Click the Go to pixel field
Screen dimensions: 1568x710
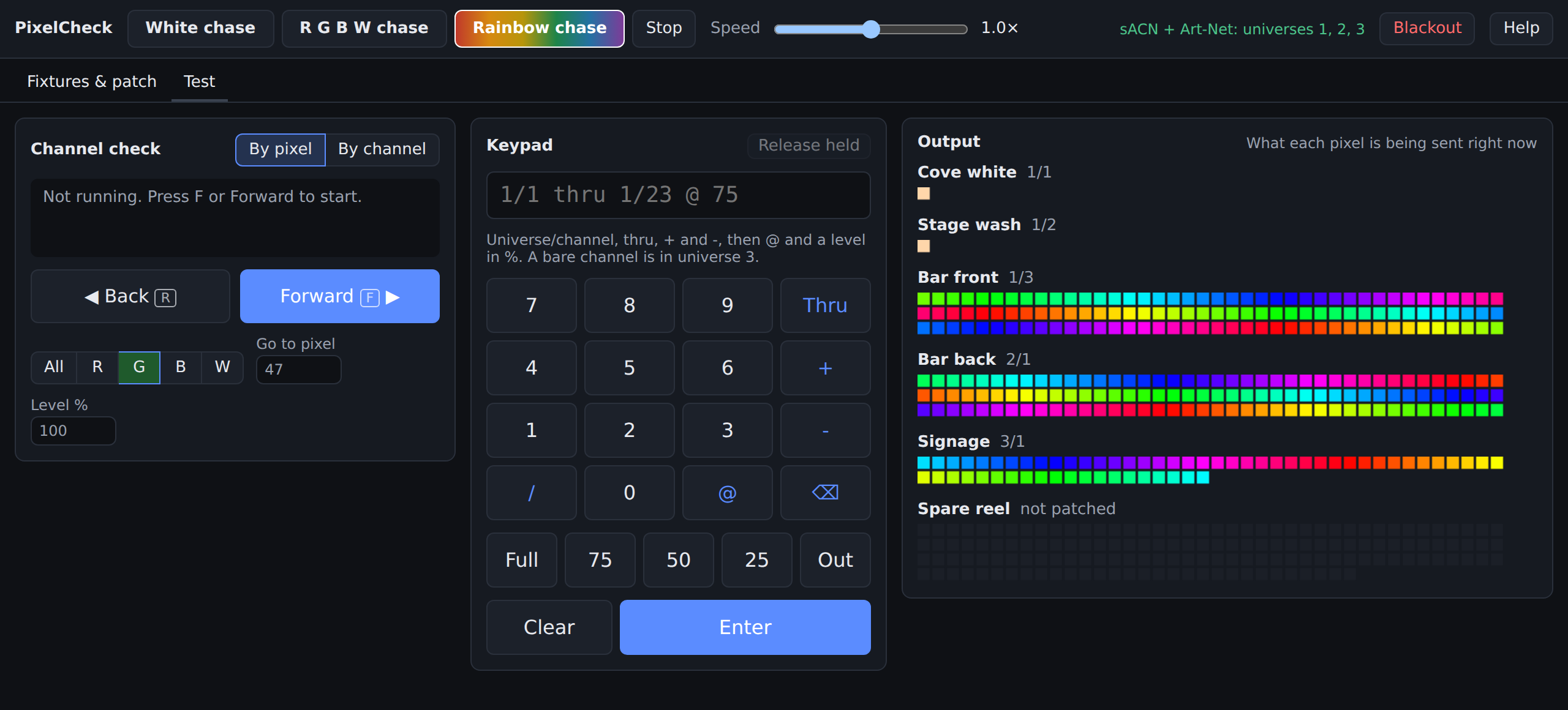pos(298,370)
